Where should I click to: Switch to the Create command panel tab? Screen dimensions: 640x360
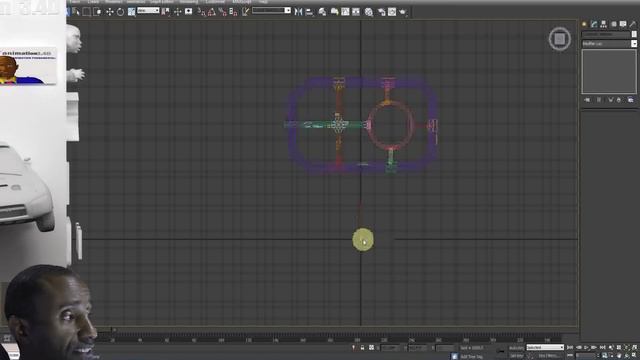pyautogui.click(x=584, y=24)
